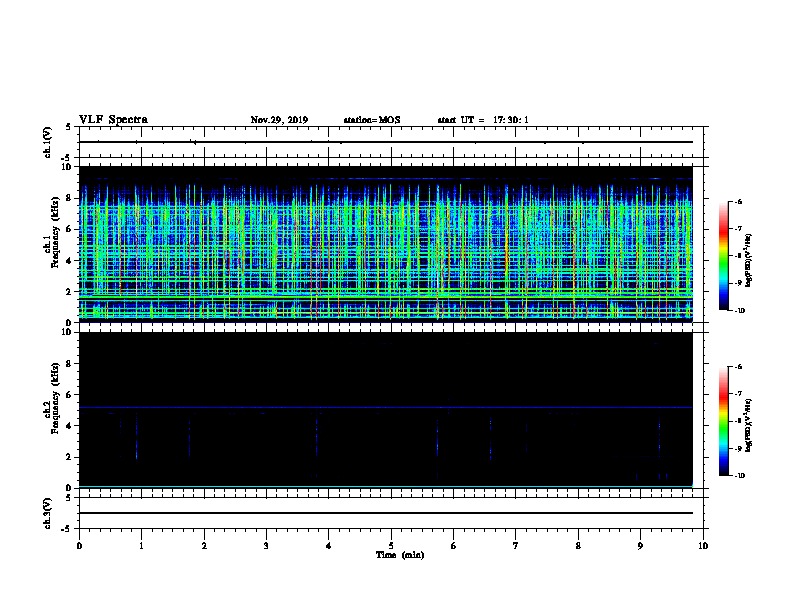Click the "6" kHz tick of ch.2 spectrogram
The image size is (792, 612).
pyautogui.click(x=70, y=394)
